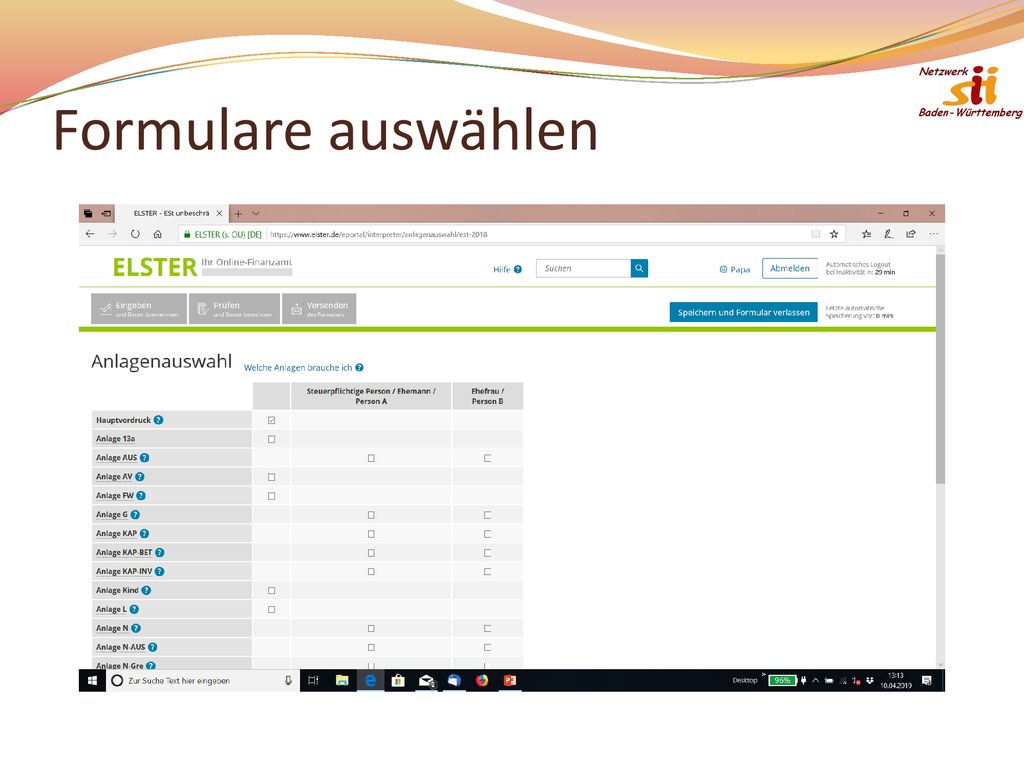Select the Anlage Kind checkbox
Viewport: 1024px width, 768px height.
point(272,590)
